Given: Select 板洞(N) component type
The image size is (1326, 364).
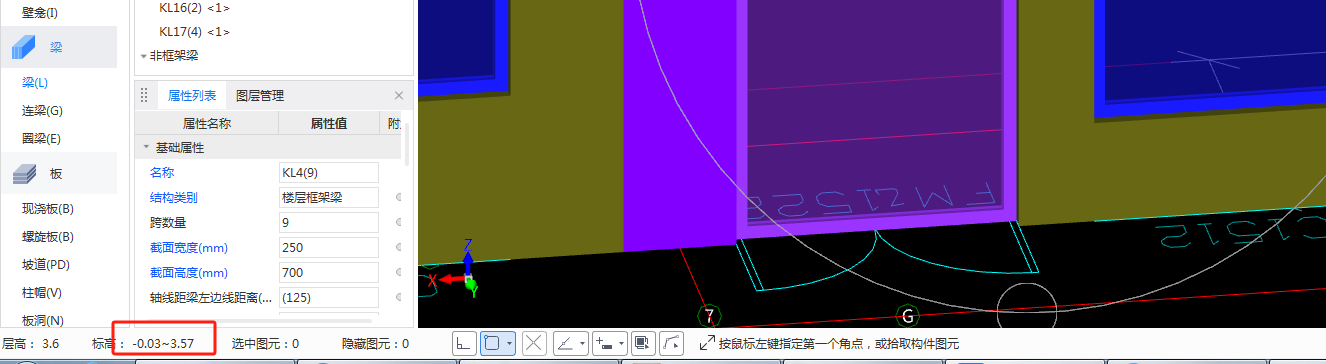Looking at the screenshot, I should [42, 321].
